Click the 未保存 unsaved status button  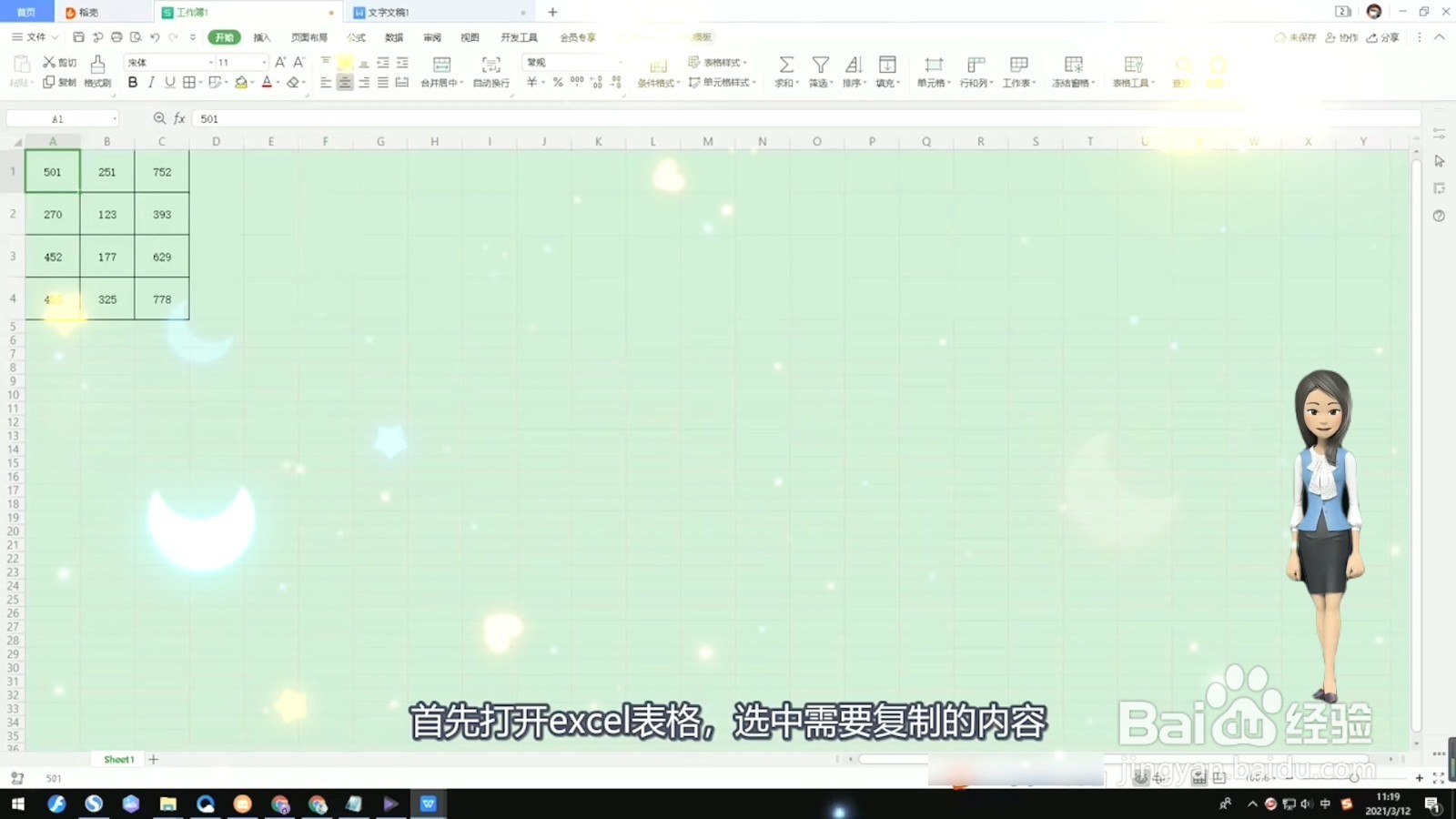1296,37
